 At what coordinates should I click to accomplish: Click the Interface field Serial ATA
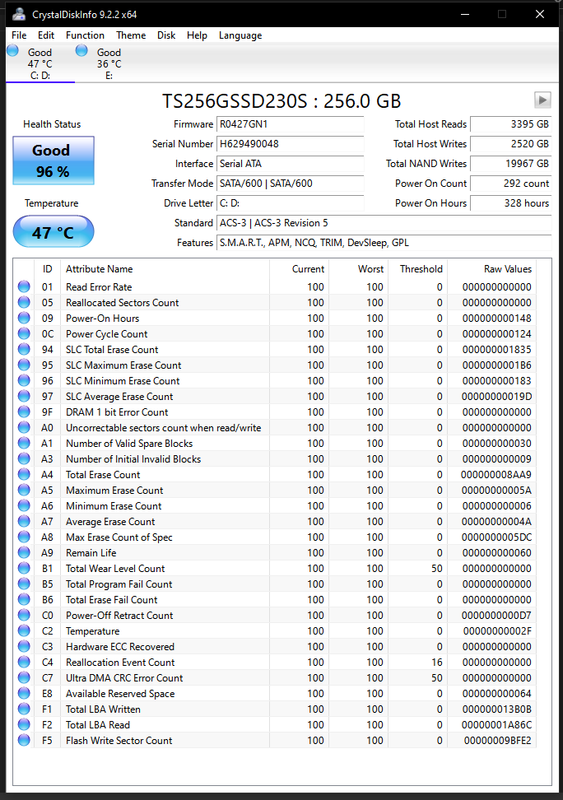click(x=290, y=164)
